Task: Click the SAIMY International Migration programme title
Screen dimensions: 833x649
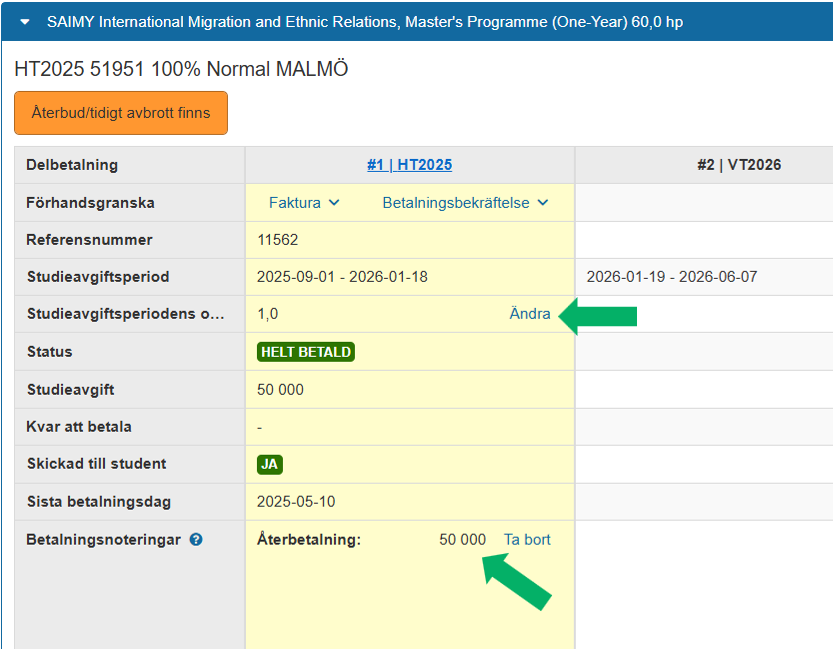Action: (x=365, y=22)
